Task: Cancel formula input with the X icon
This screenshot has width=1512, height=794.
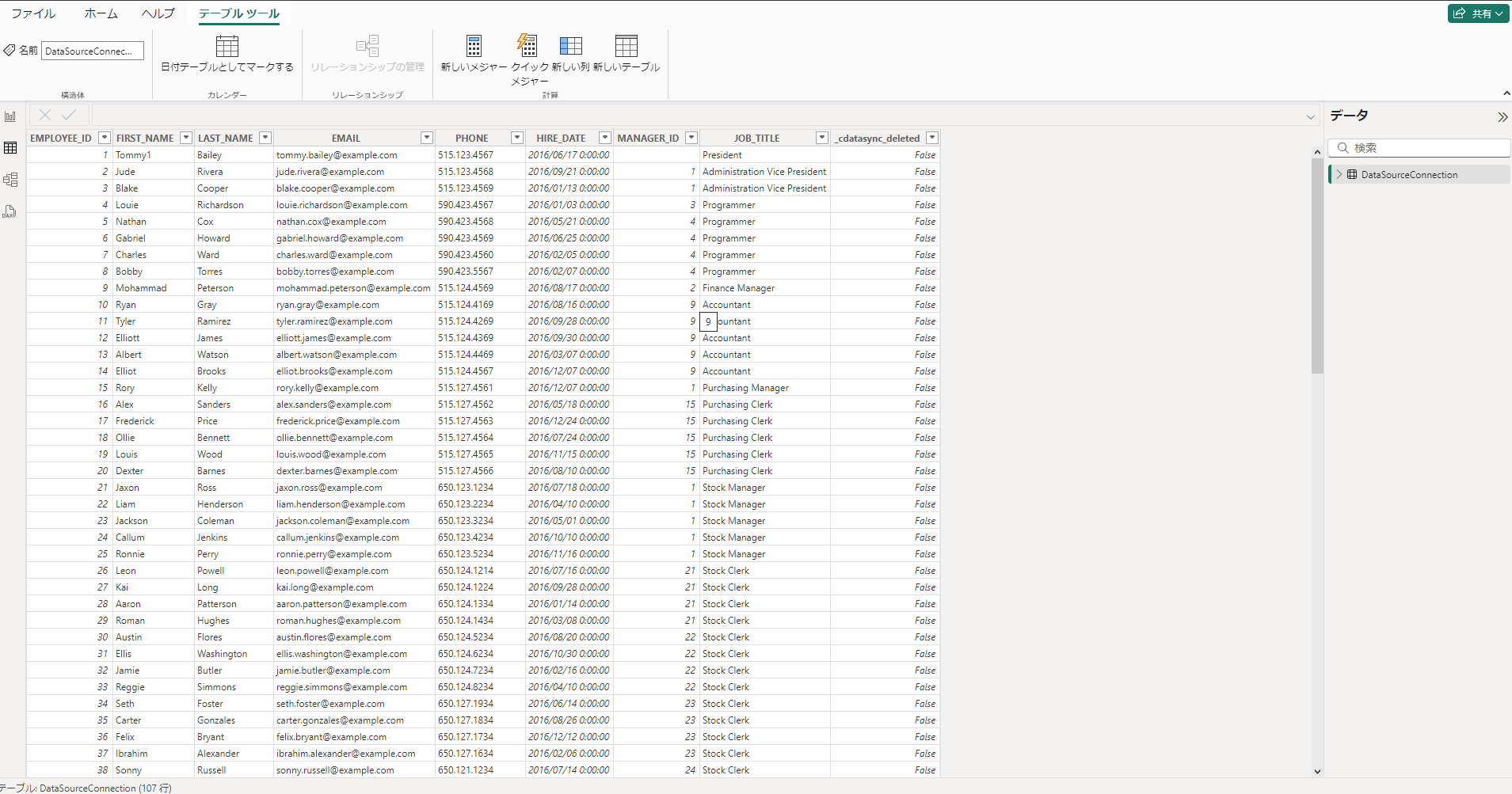Action: coord(44,115)
